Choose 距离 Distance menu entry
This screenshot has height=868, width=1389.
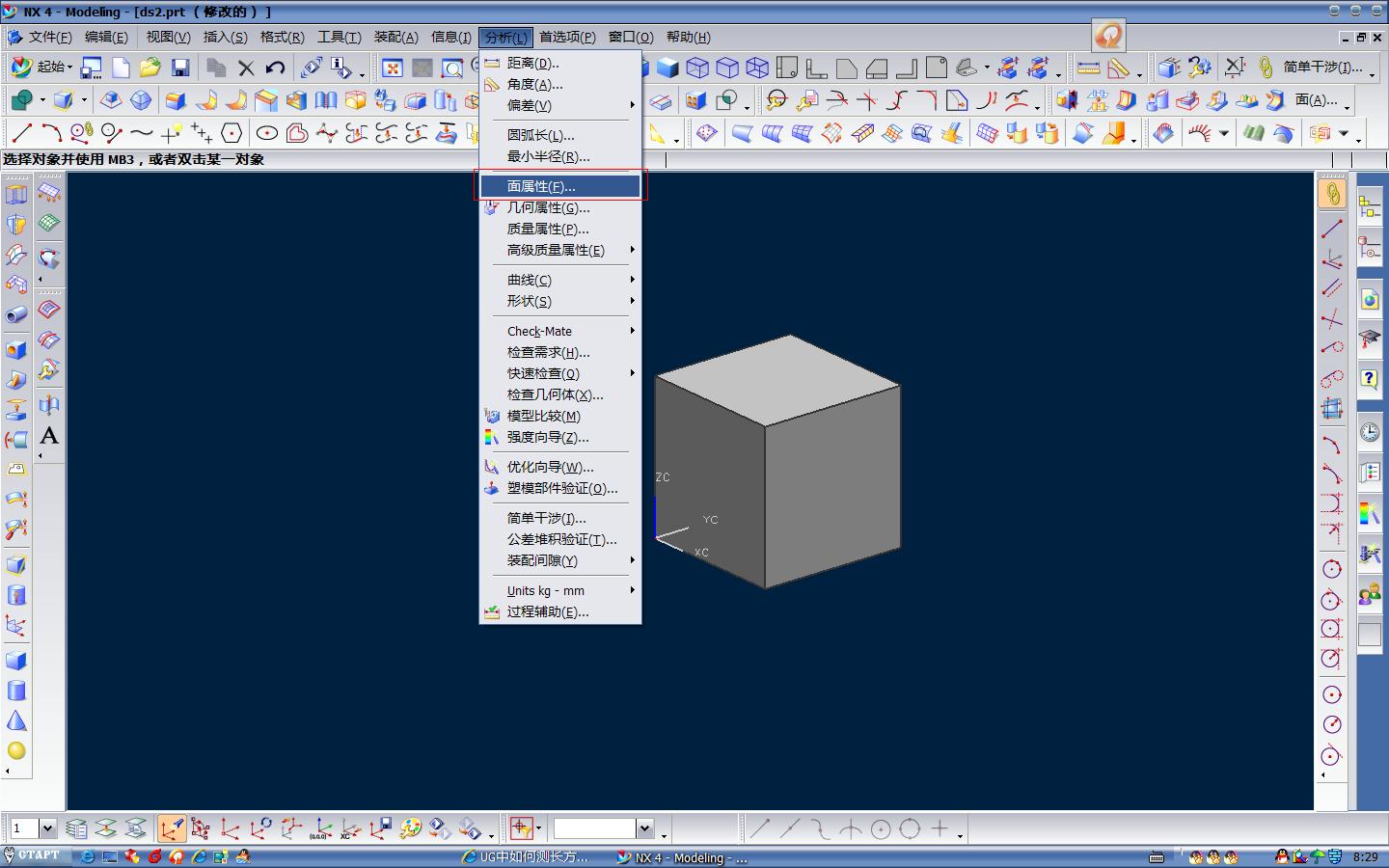[560, 63]
